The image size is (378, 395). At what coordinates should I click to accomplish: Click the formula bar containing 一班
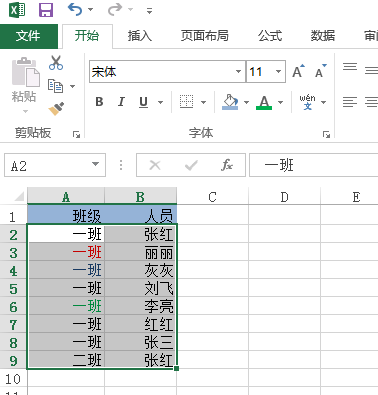click(314, 165)
